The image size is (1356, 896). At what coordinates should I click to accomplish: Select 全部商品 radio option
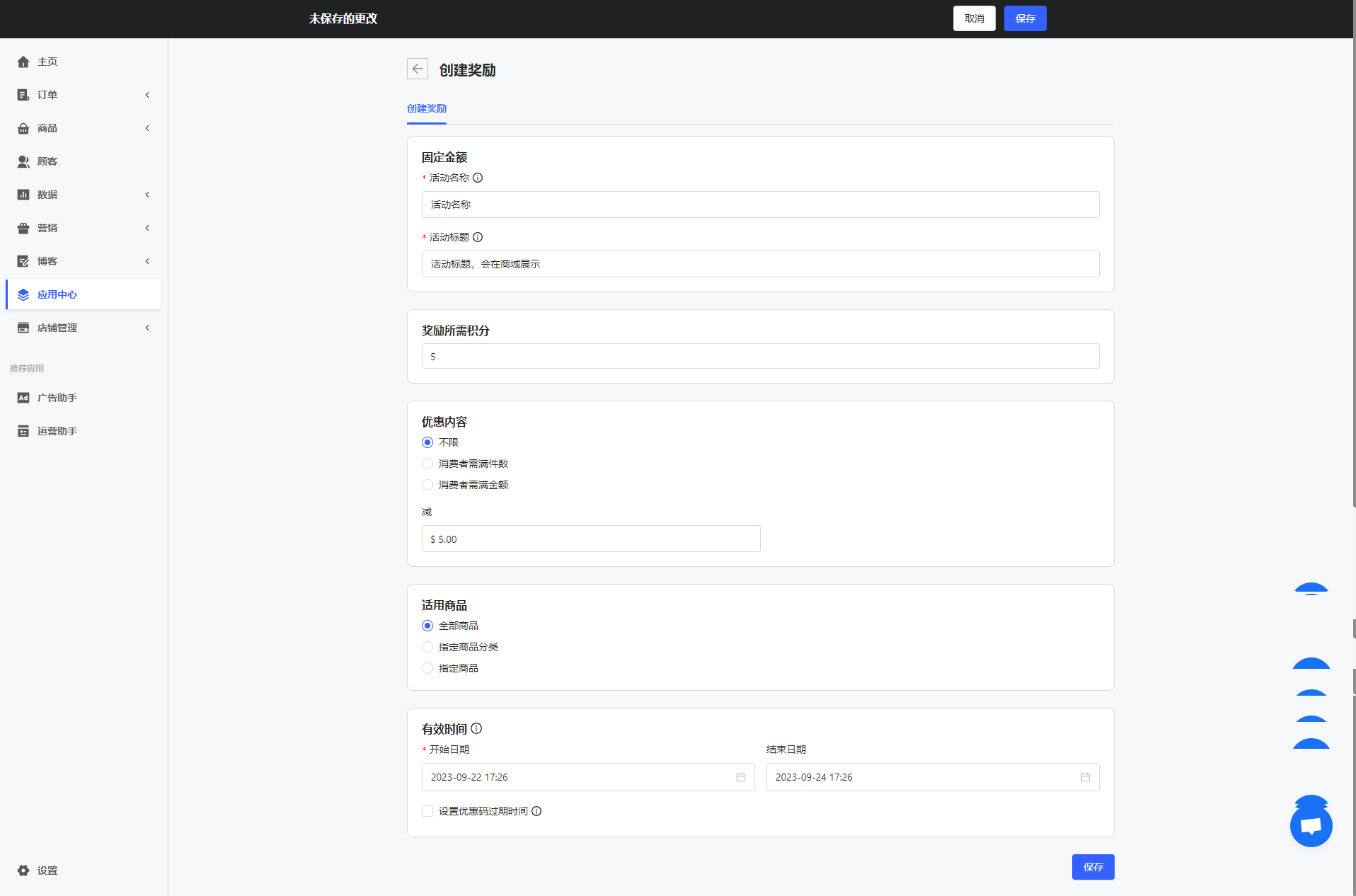427,626
